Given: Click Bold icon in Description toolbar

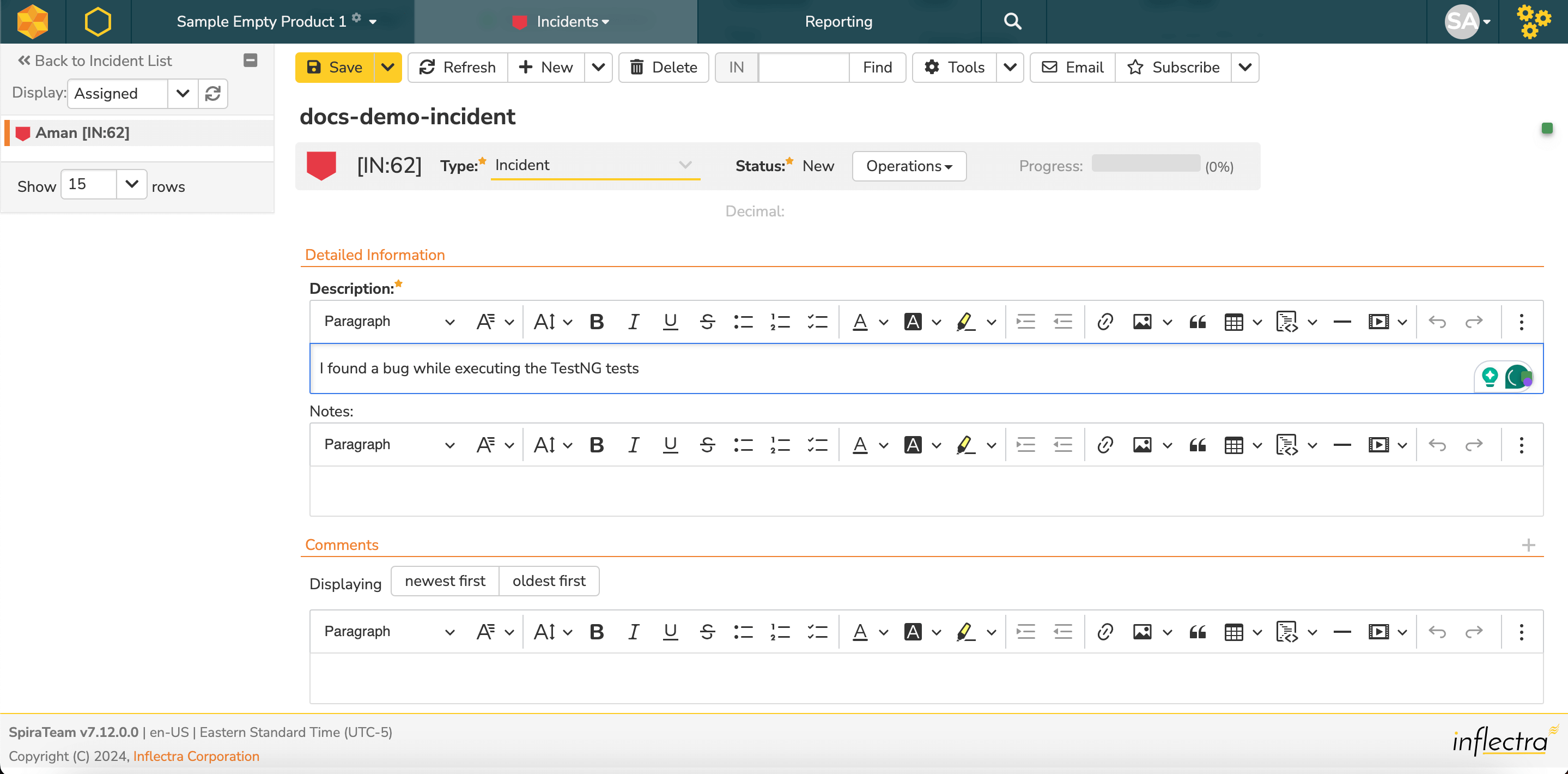Looking at the screenshot, I should pyautogui.click(x=597, y=322).
